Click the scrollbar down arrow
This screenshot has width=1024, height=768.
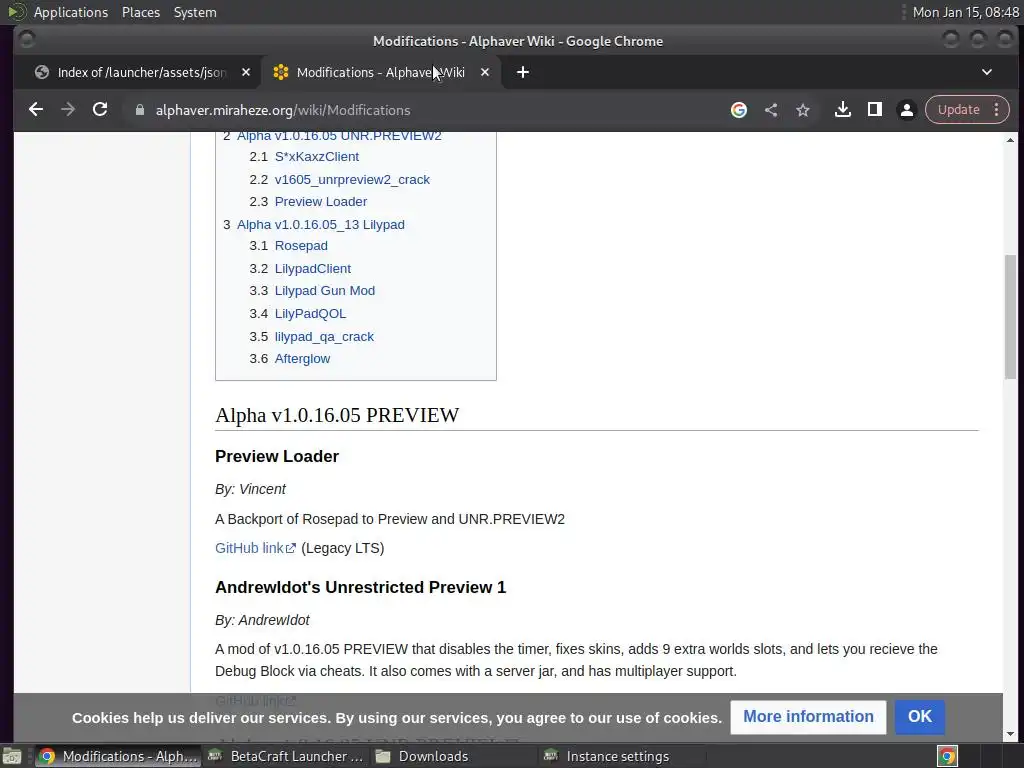pyautogui.click(x=1010, y=734)
